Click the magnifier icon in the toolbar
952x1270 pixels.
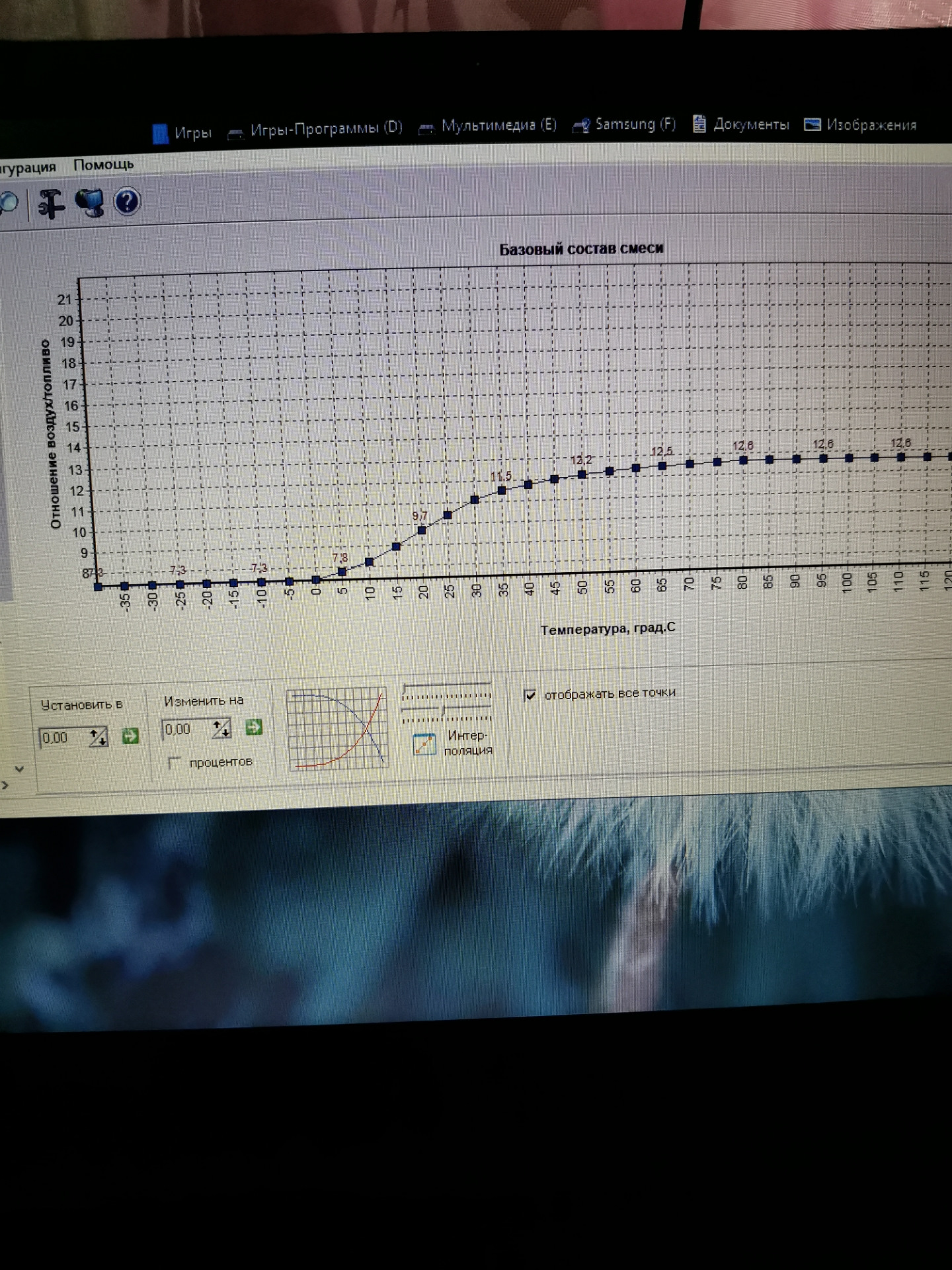(9, 204)
